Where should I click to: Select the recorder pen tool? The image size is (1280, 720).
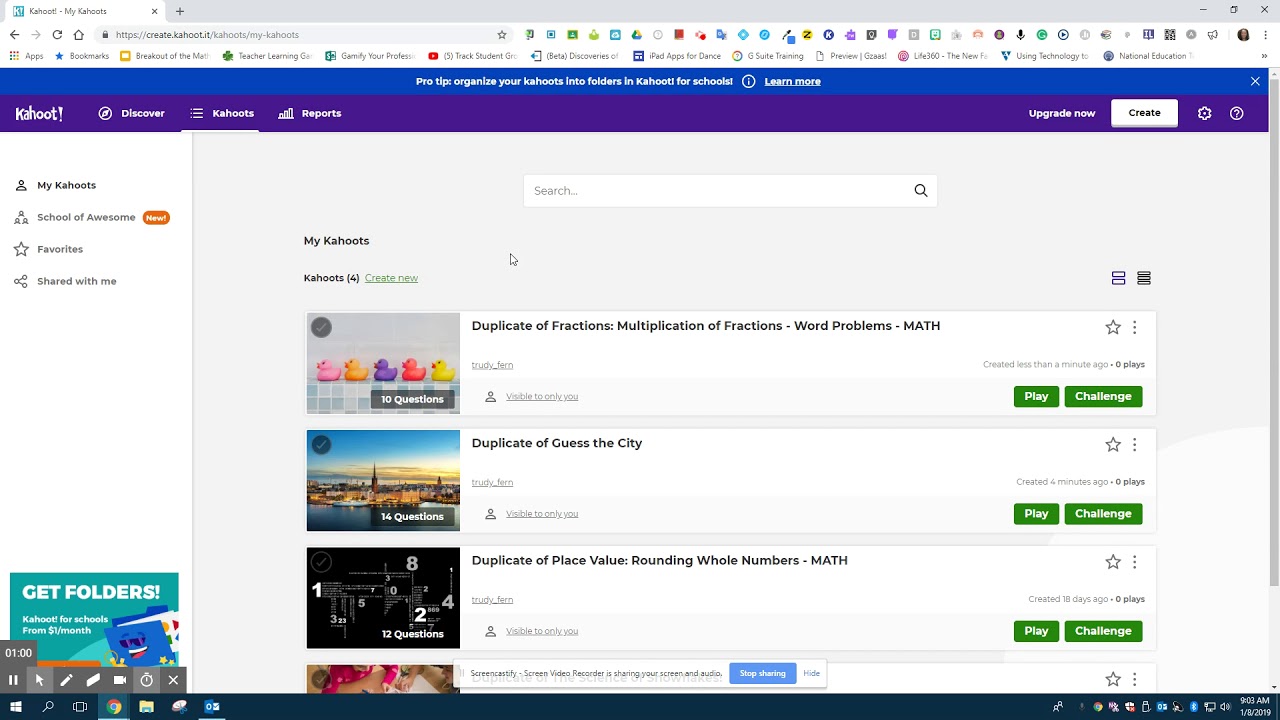66,680
